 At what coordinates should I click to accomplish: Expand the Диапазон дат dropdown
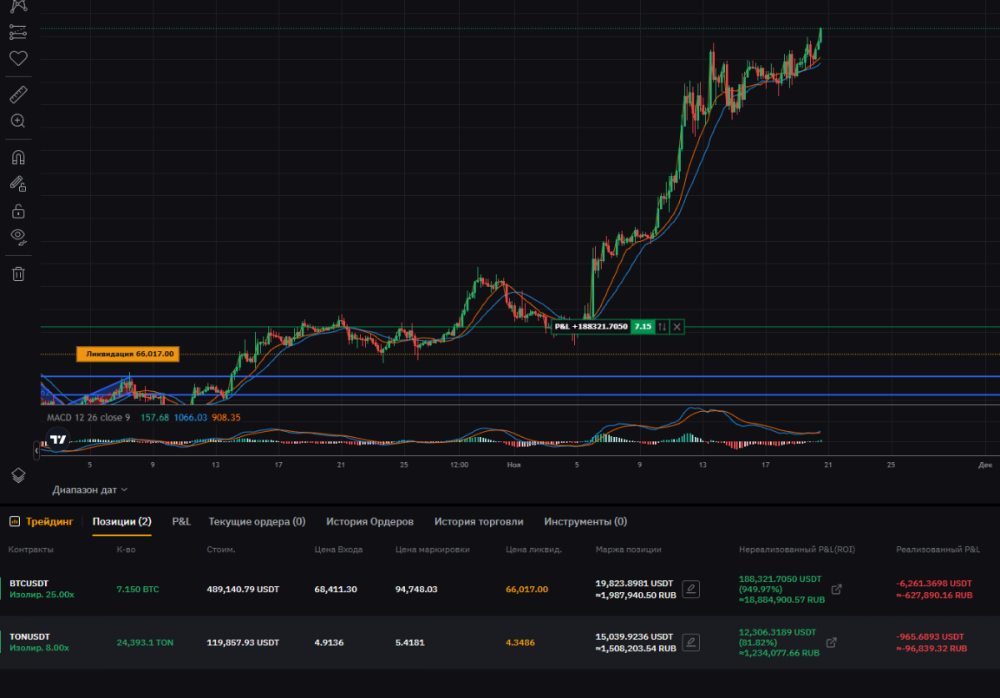tap(90, 490)
